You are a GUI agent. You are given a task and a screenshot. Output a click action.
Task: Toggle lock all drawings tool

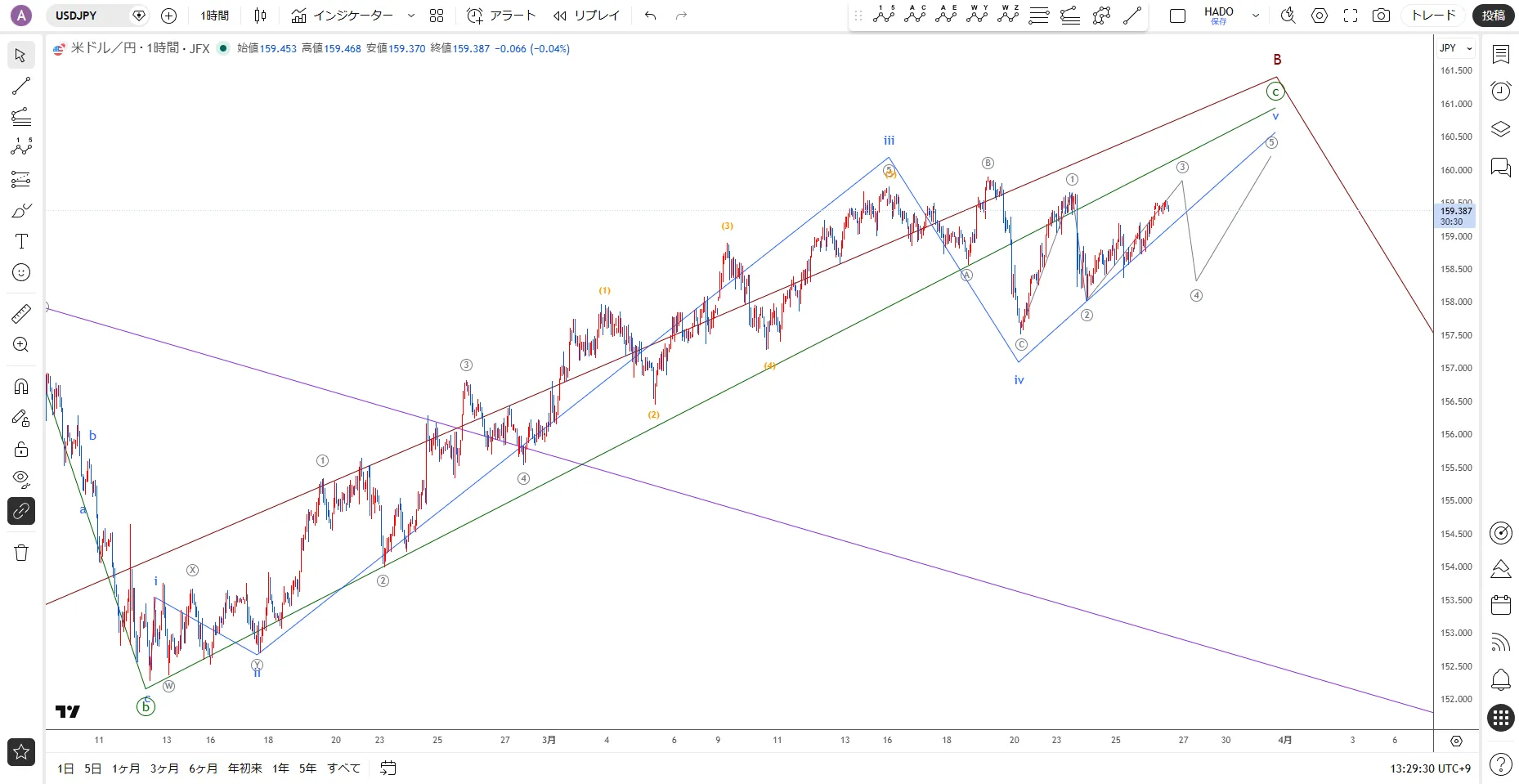[x=21, y=449]
